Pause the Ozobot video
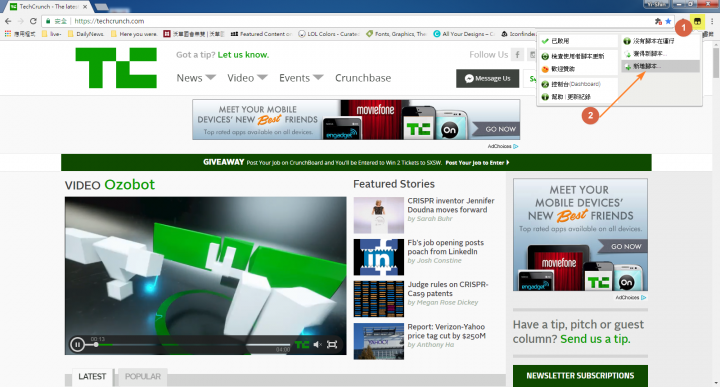 pos(77,344)
